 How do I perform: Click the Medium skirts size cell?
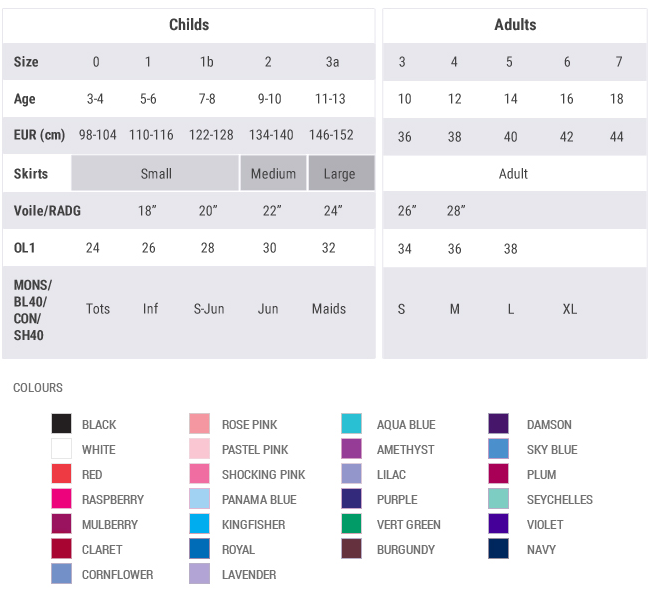[273, 173]
